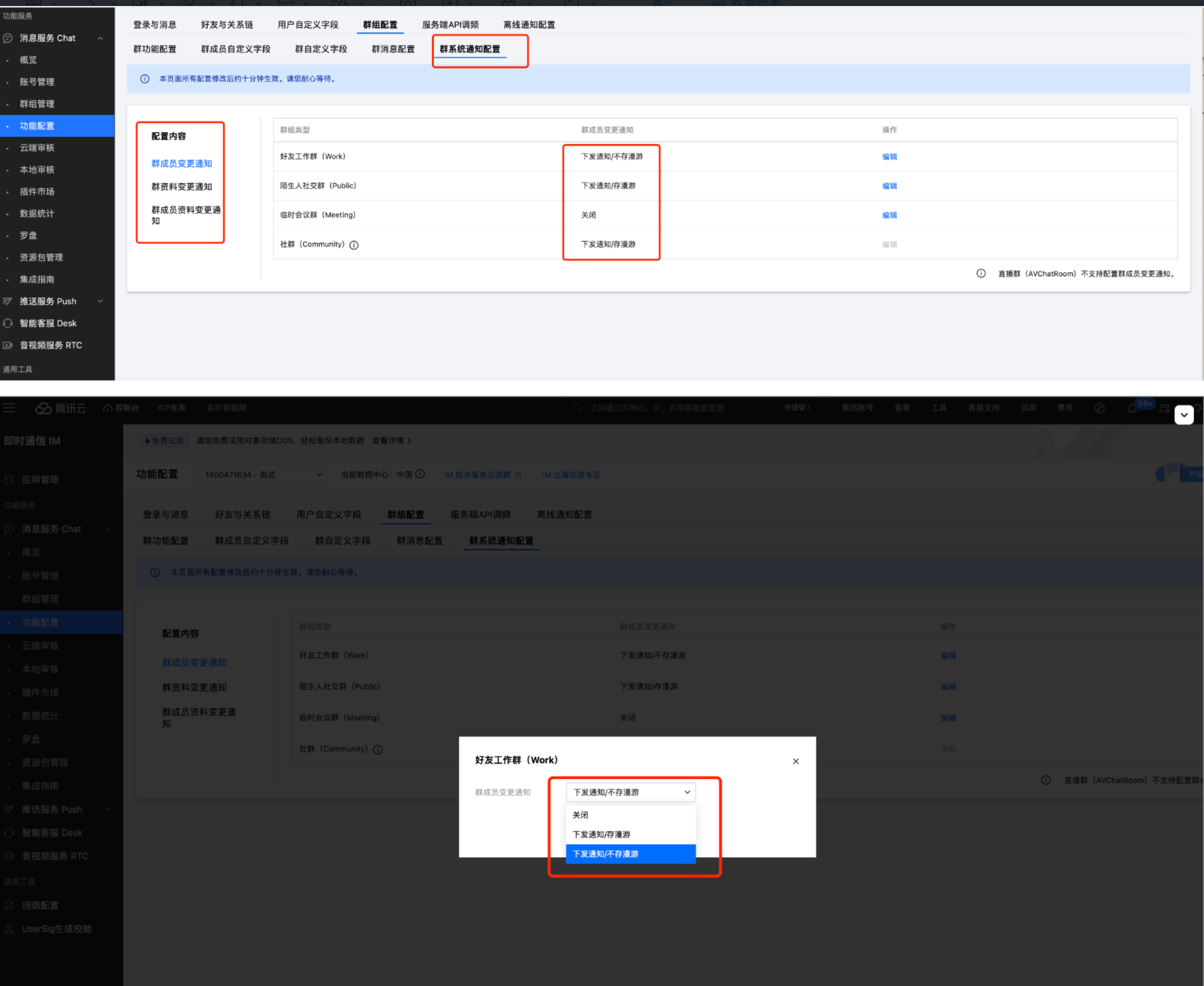Click info icon in the upper blue notice banner
The image size is (1204, 986).
145,79
